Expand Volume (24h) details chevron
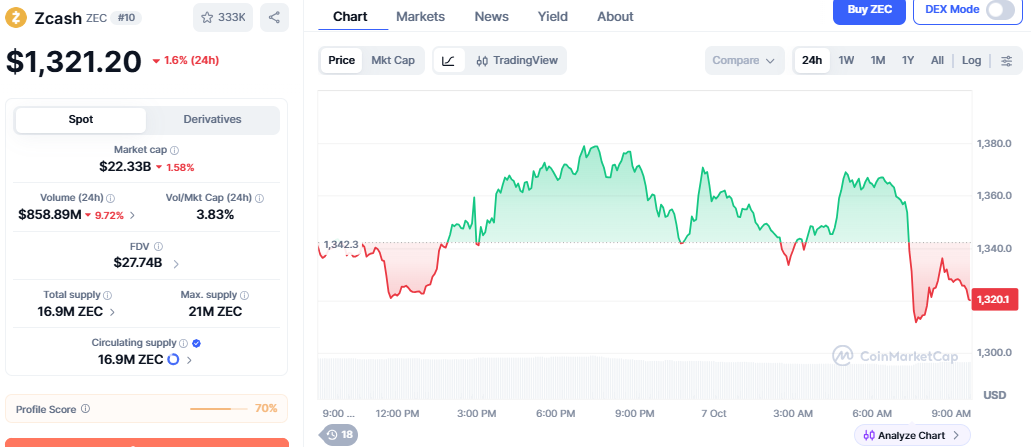The width and height of the screenshot is (1031, 447). coord(133,215)
